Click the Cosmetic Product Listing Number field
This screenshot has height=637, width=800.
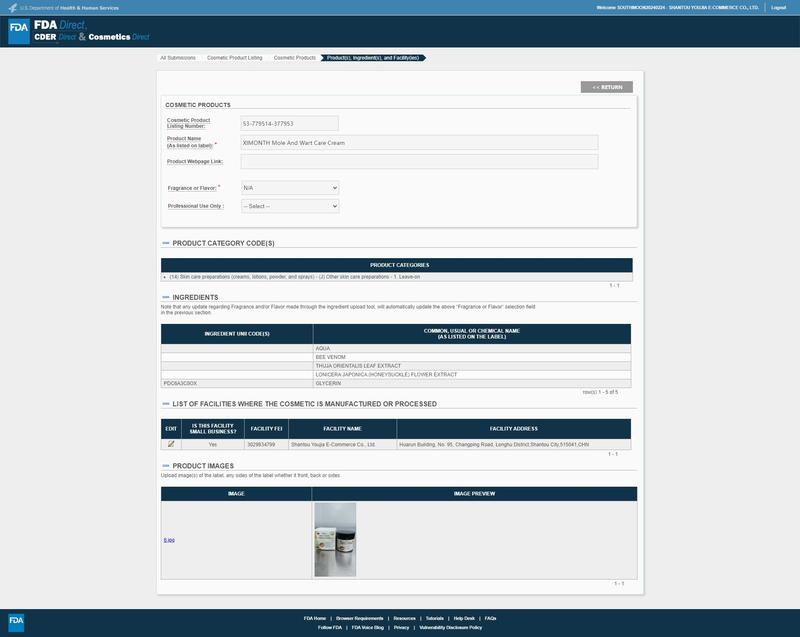[x=289, y=123]
